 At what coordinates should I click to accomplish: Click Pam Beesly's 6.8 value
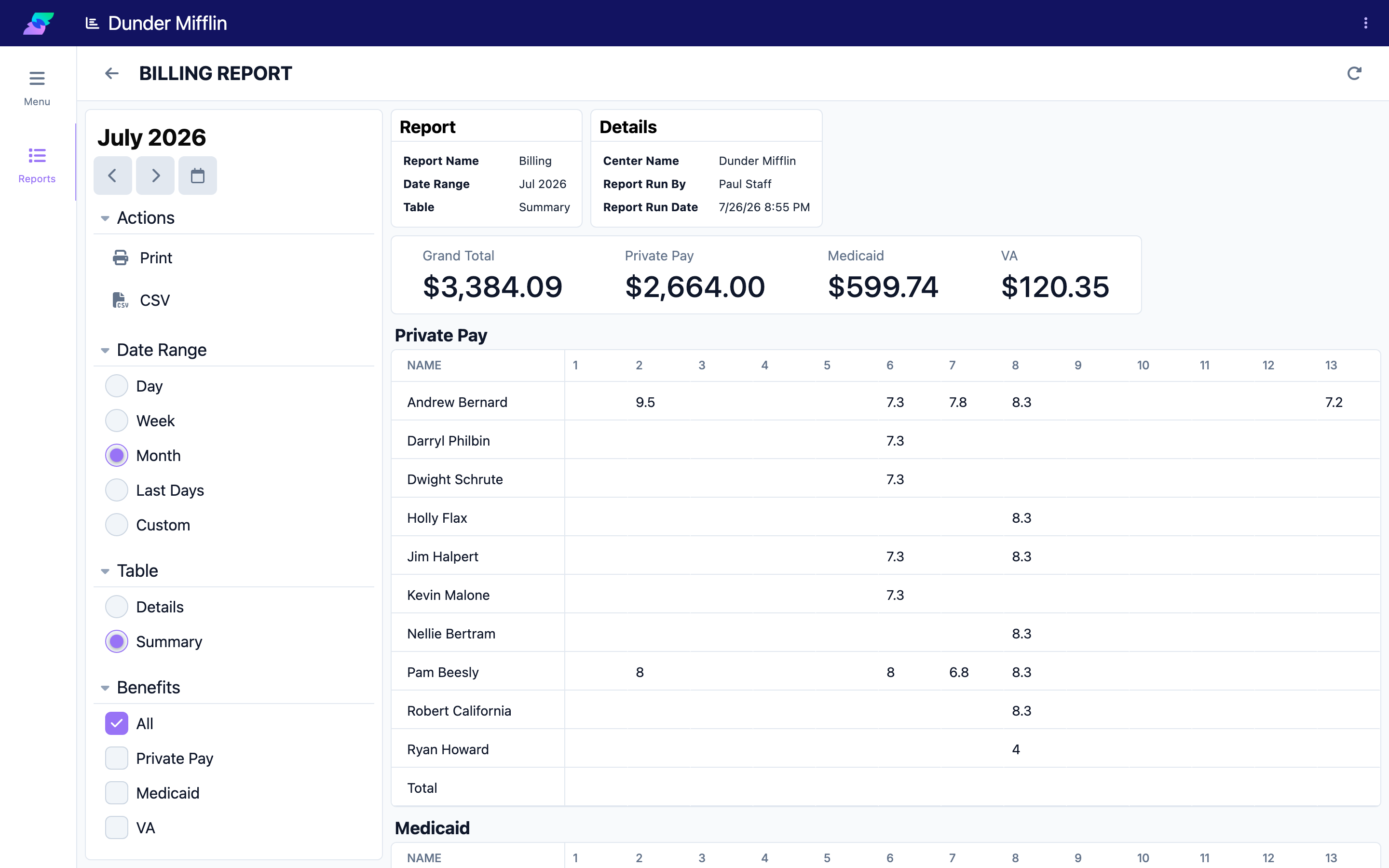click(x=958, y=672)
